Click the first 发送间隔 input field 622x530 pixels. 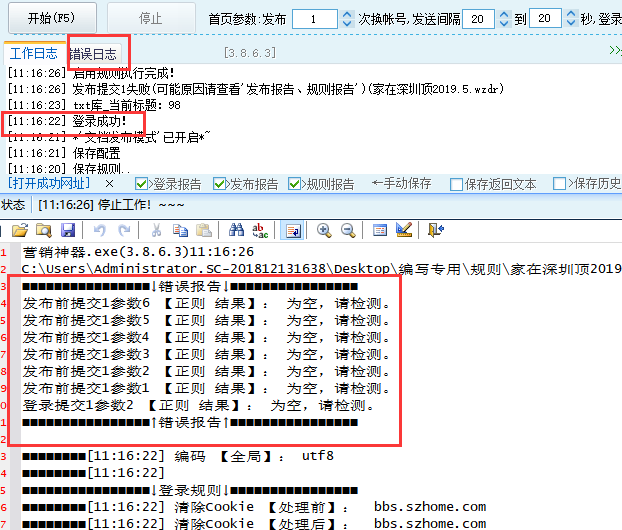coord(478,19)
